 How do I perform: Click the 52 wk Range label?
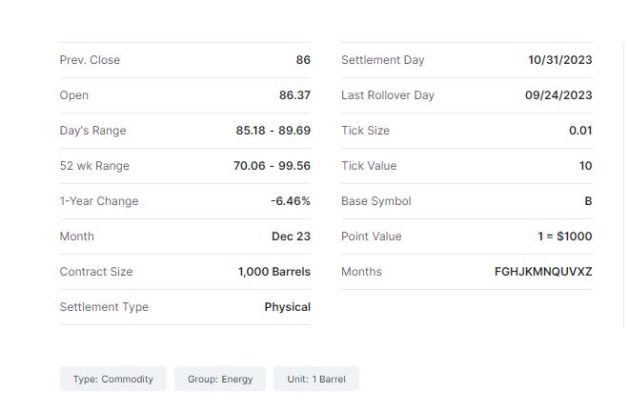click(x=94, y=166)
